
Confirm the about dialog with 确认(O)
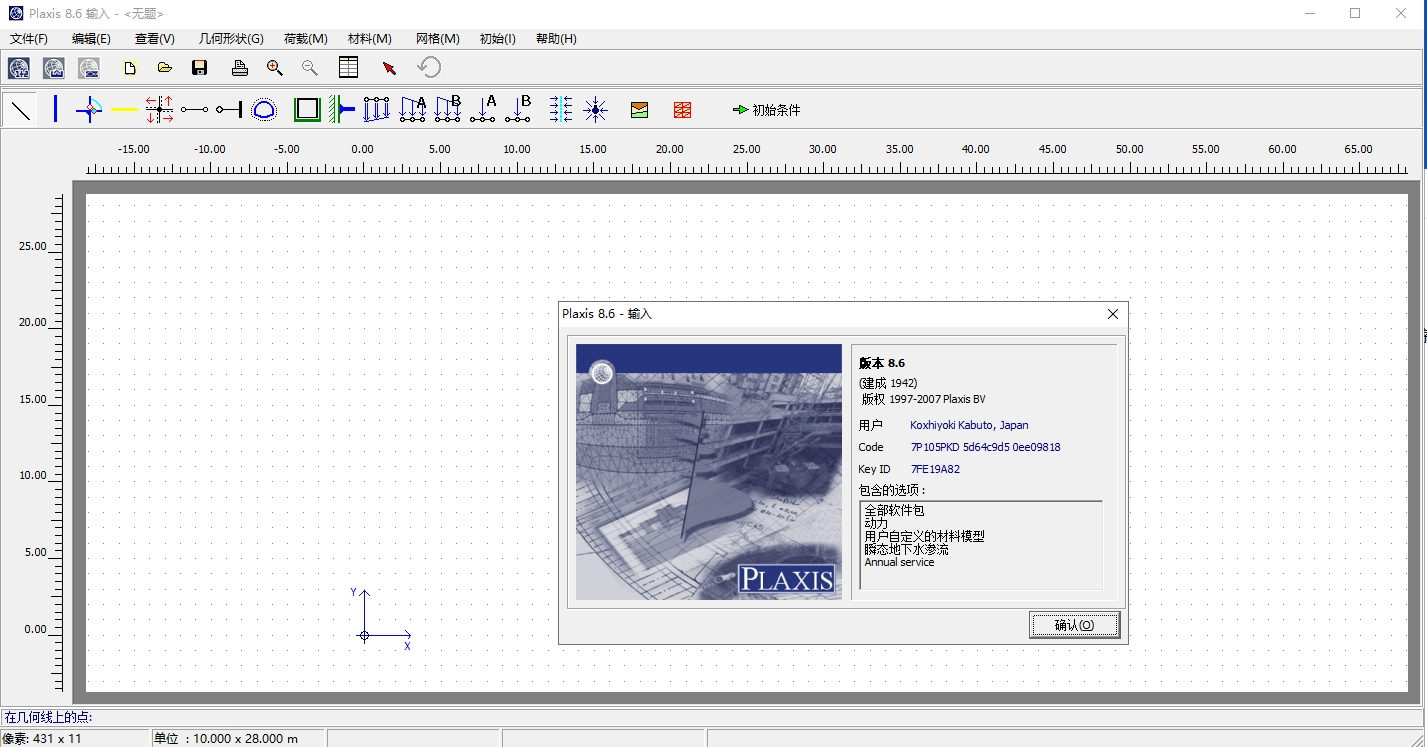point(1074,625)
